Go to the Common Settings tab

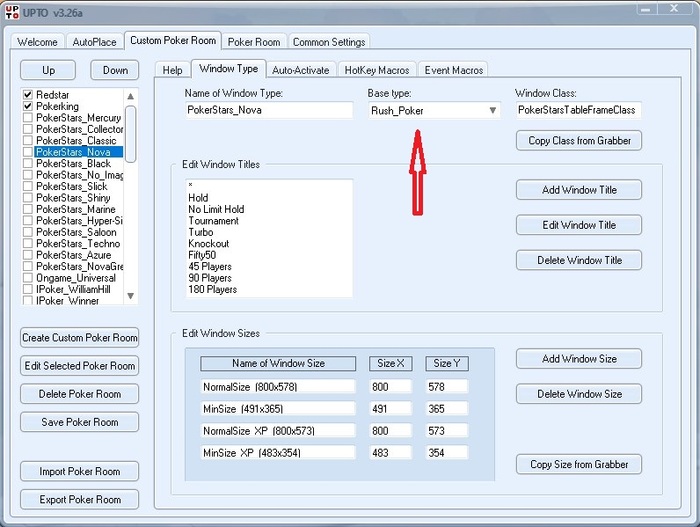tap(329, 42)
